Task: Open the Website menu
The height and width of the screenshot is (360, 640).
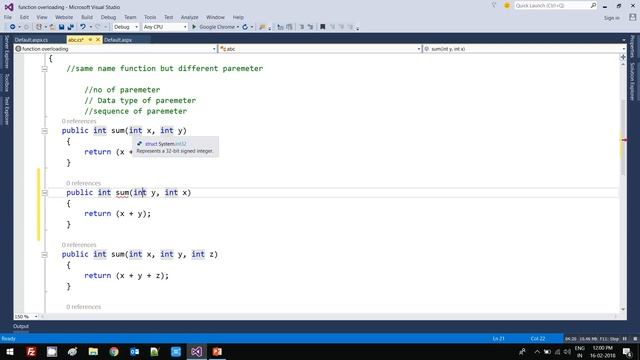Action: pos(64,17)
